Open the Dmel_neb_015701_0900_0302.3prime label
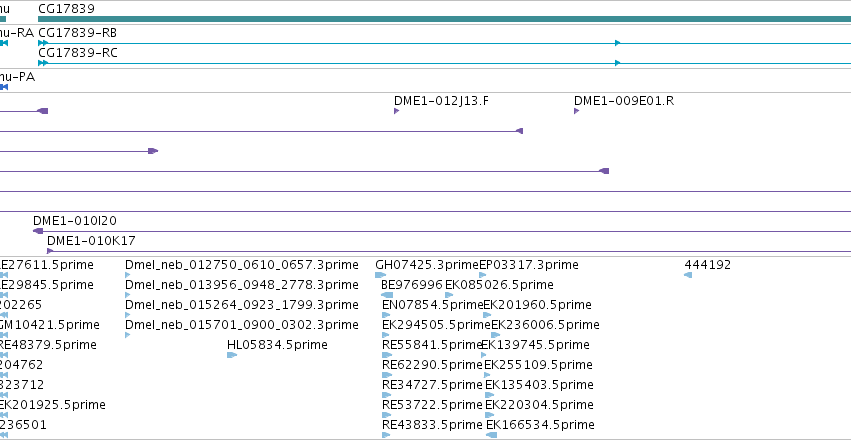Screen dimensions: 851x440 click(242, 324)
